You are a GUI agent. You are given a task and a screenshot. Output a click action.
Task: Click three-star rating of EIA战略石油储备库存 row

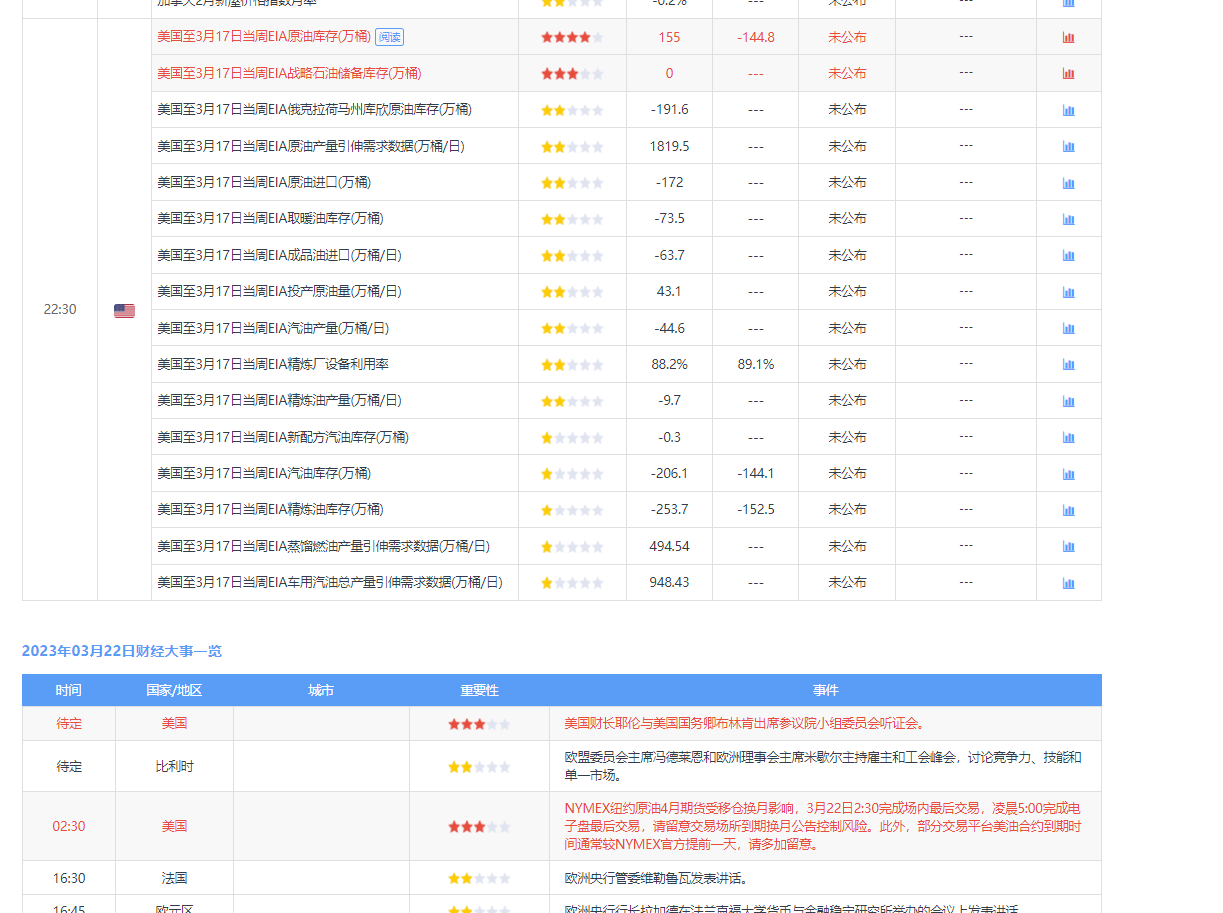tap(572, 73)
